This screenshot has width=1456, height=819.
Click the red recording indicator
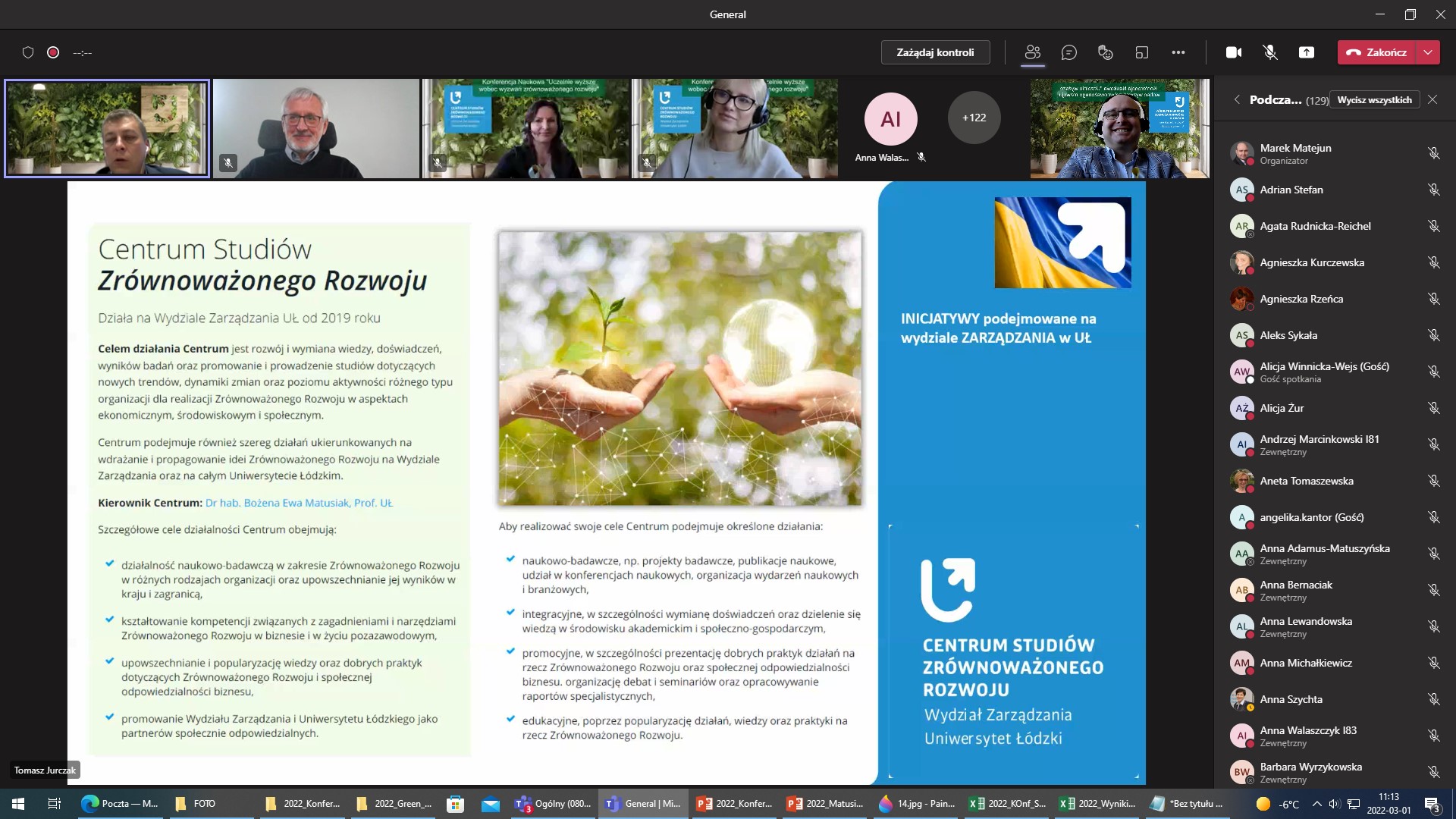(53, 52)
